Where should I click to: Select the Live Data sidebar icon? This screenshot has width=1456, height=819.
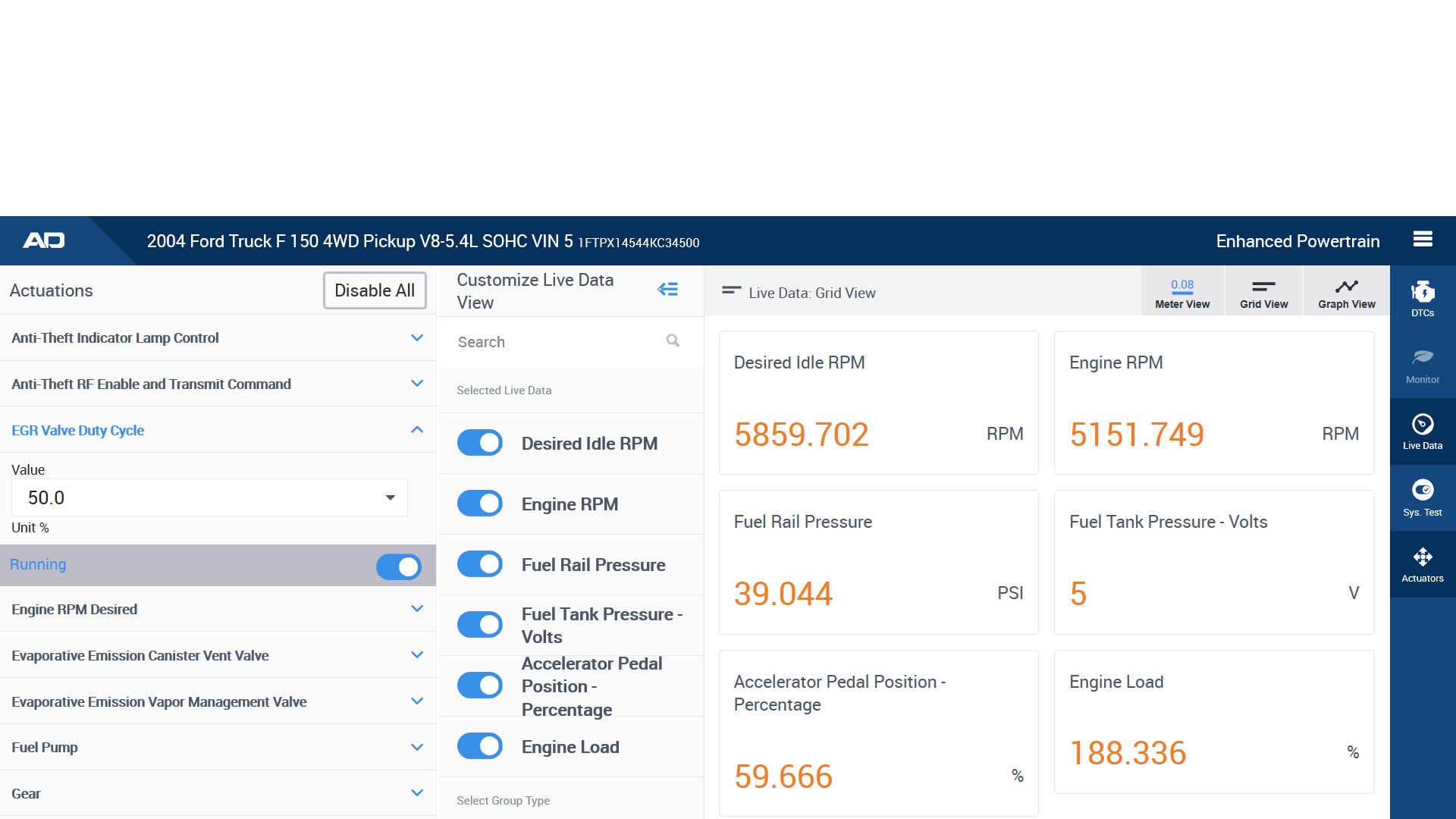coord(1422,431)
